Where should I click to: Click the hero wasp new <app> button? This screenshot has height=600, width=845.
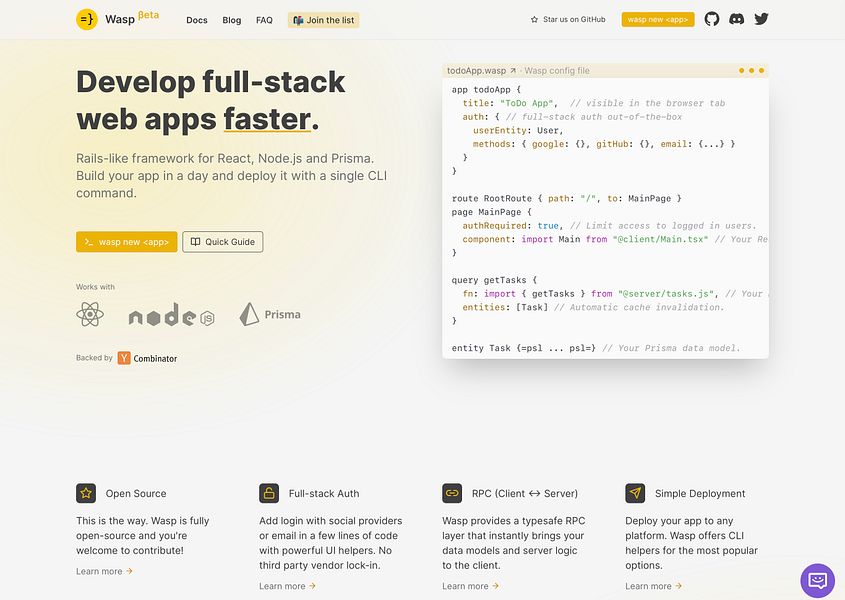[x=127, y=242]
